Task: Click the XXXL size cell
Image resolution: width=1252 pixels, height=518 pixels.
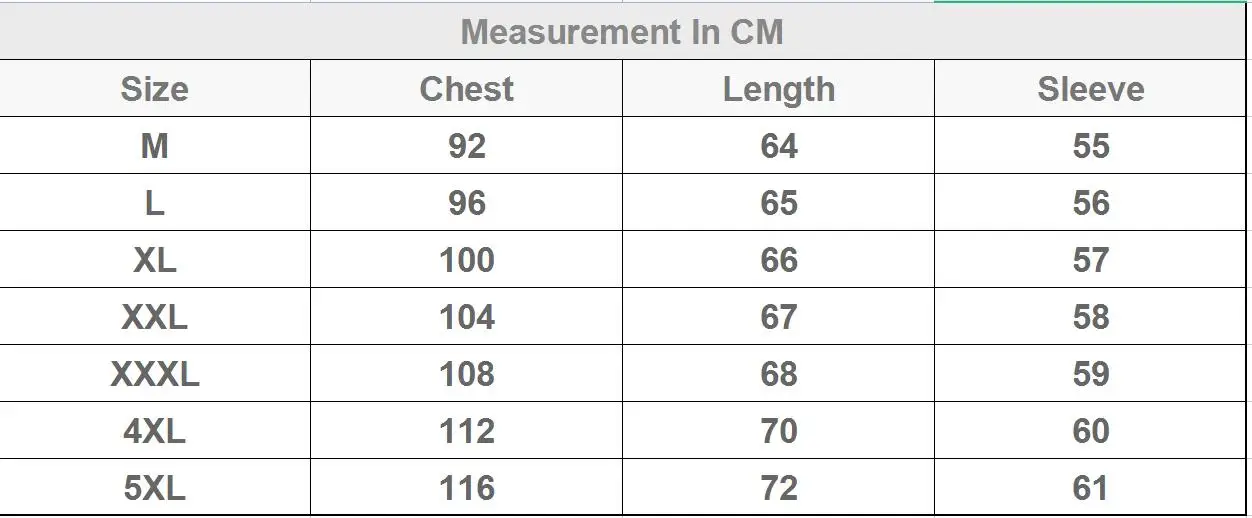Action: [x=155, y=374]
